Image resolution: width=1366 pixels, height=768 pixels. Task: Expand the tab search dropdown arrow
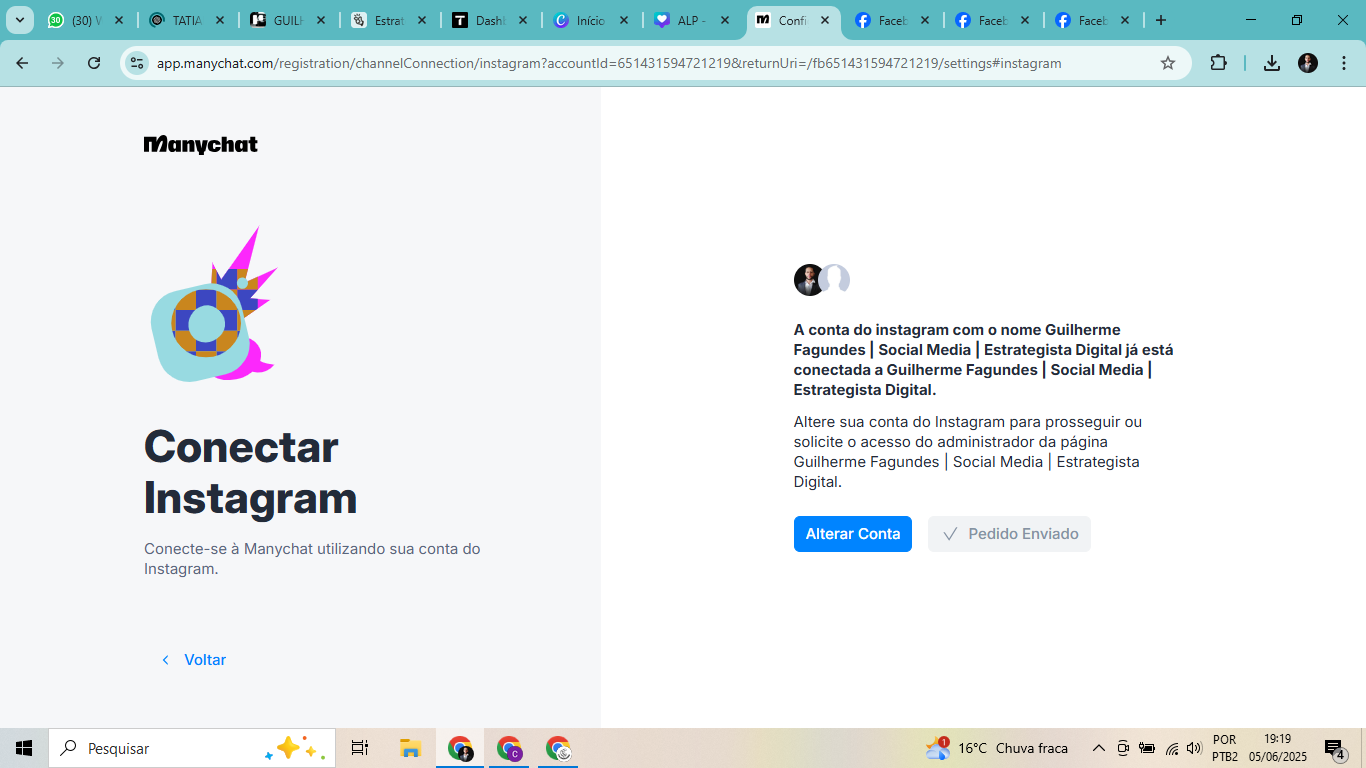tap(19, 20)
